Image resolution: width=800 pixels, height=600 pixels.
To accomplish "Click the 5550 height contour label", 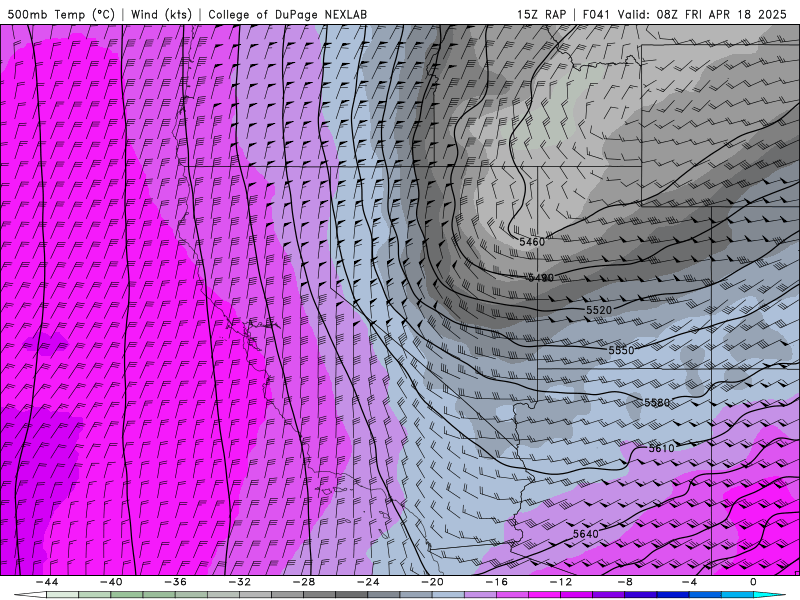I will tap(621, 351).
